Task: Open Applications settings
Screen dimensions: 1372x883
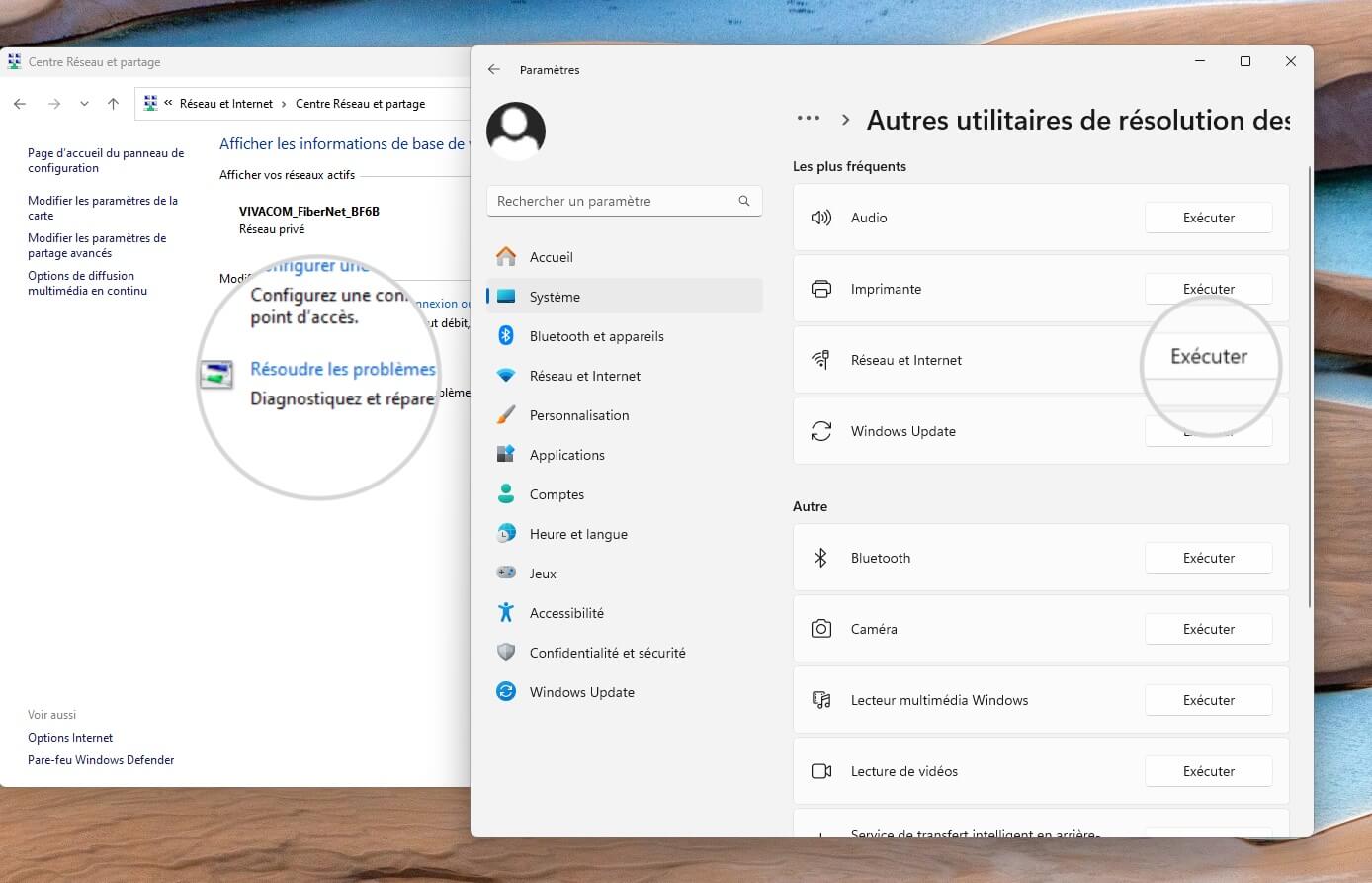Action: [625, 455]
